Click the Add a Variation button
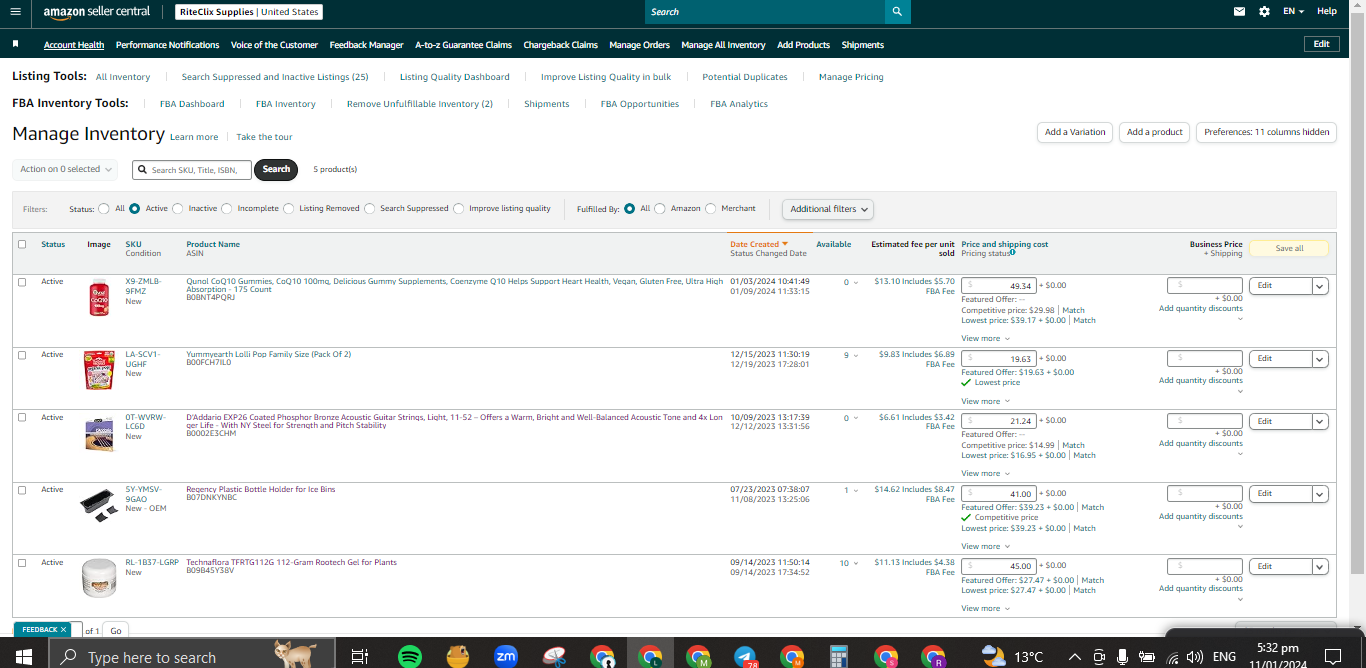1366x668 pixels. point(1075,132)
